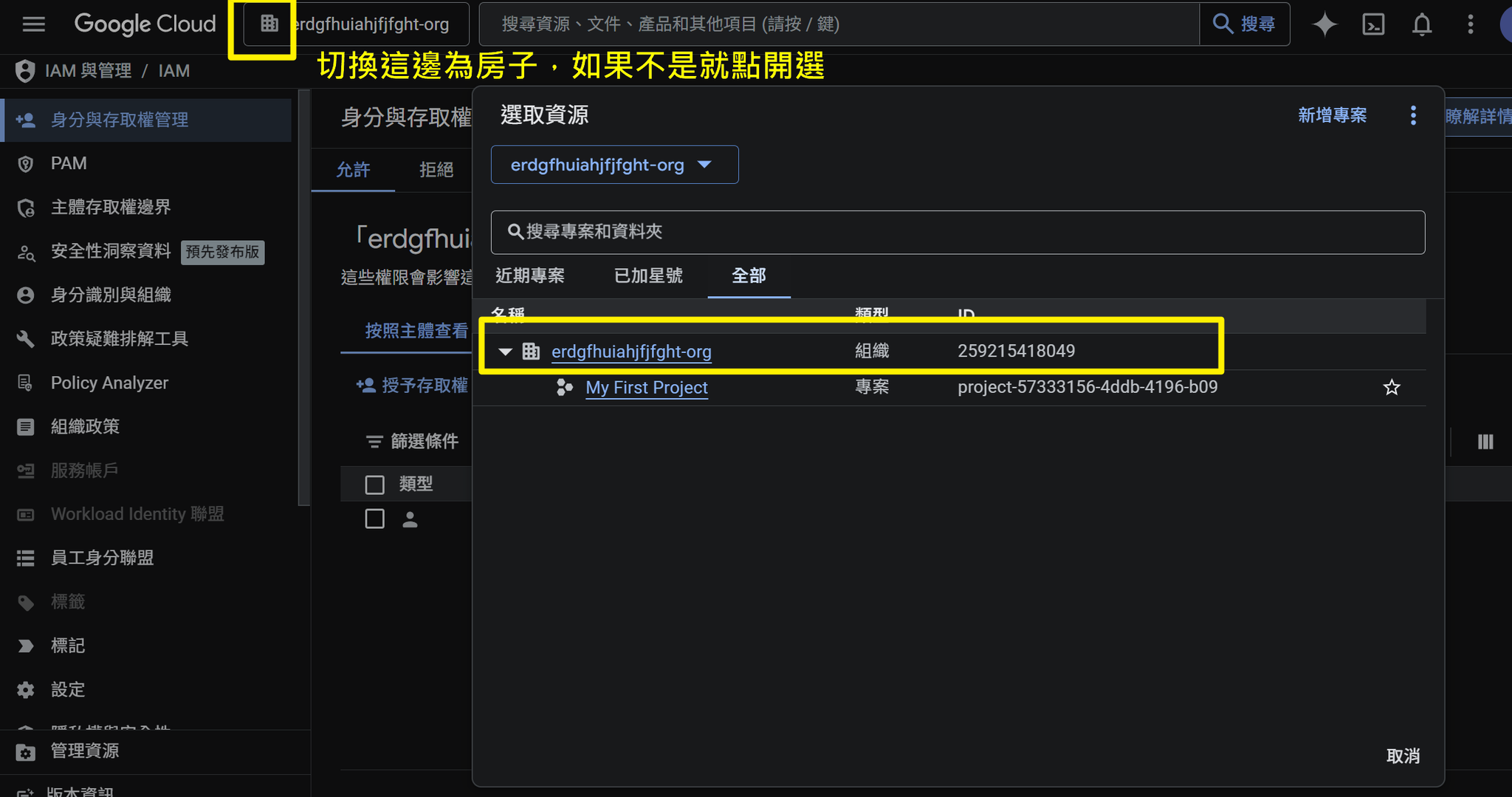Click the 搜尋 search button

click(1245, 24)
